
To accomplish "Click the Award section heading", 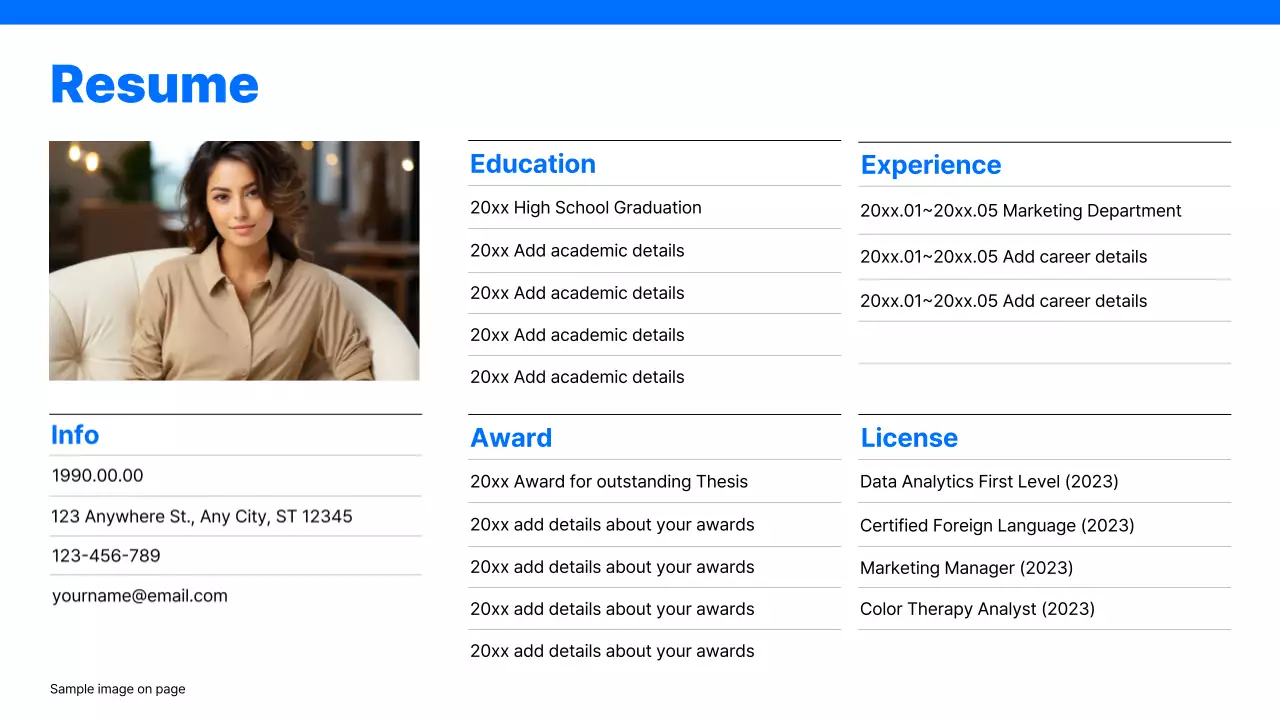I will 511,437.
